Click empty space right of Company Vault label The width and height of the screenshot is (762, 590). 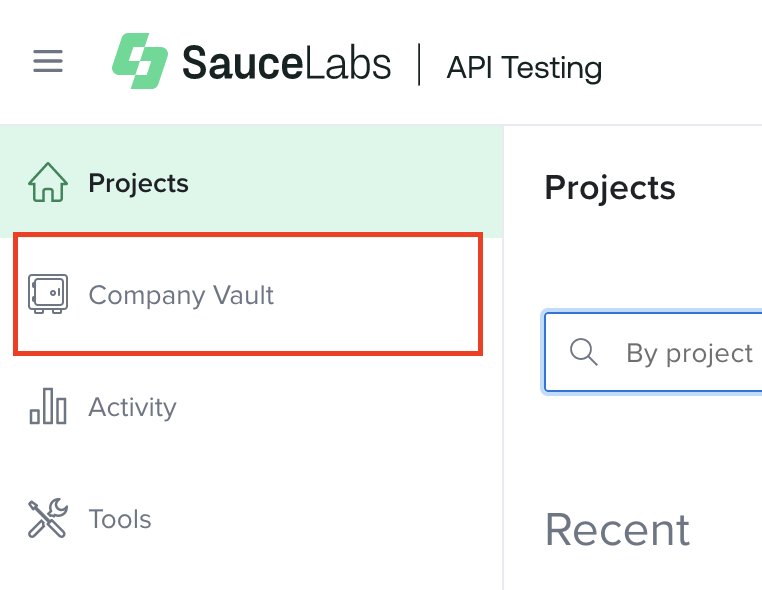click(380, 295)
